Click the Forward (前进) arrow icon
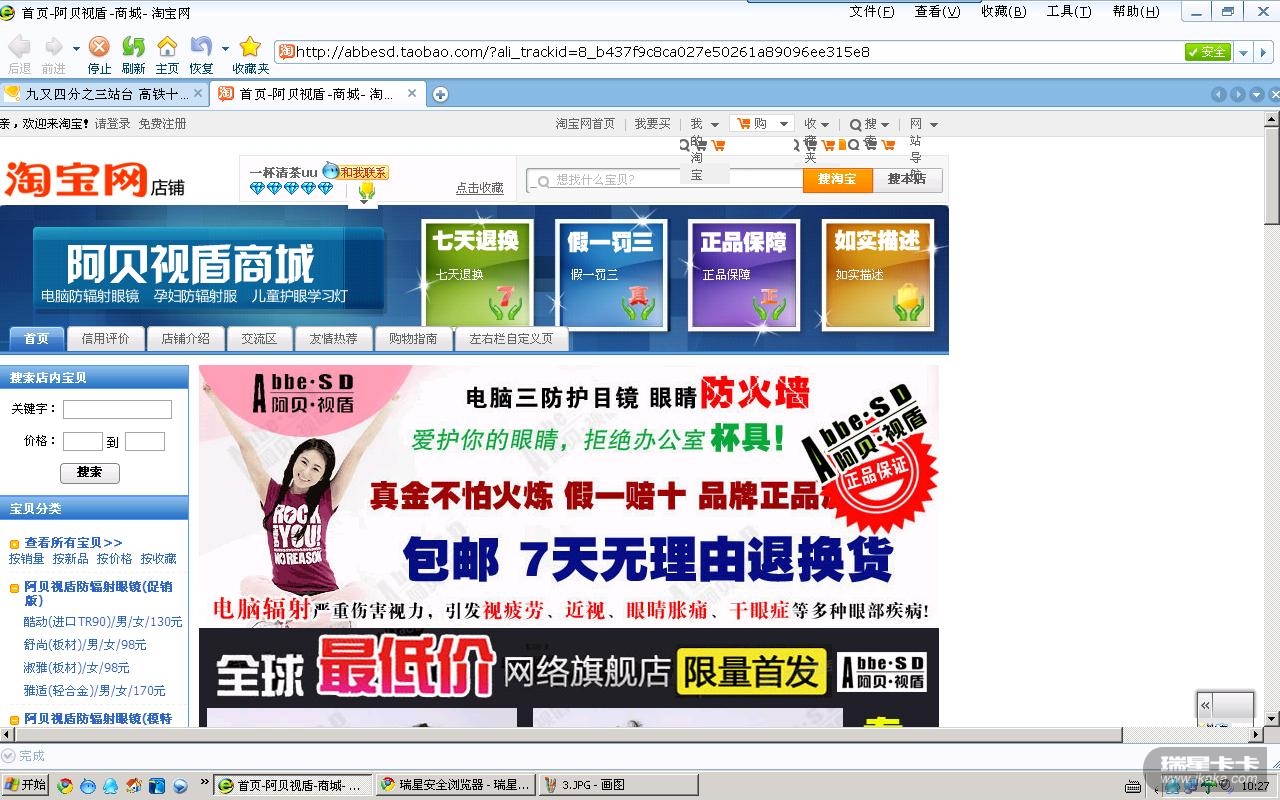Image resolution: width=1280 pixels, height=800 pixels. pos(53,47)
